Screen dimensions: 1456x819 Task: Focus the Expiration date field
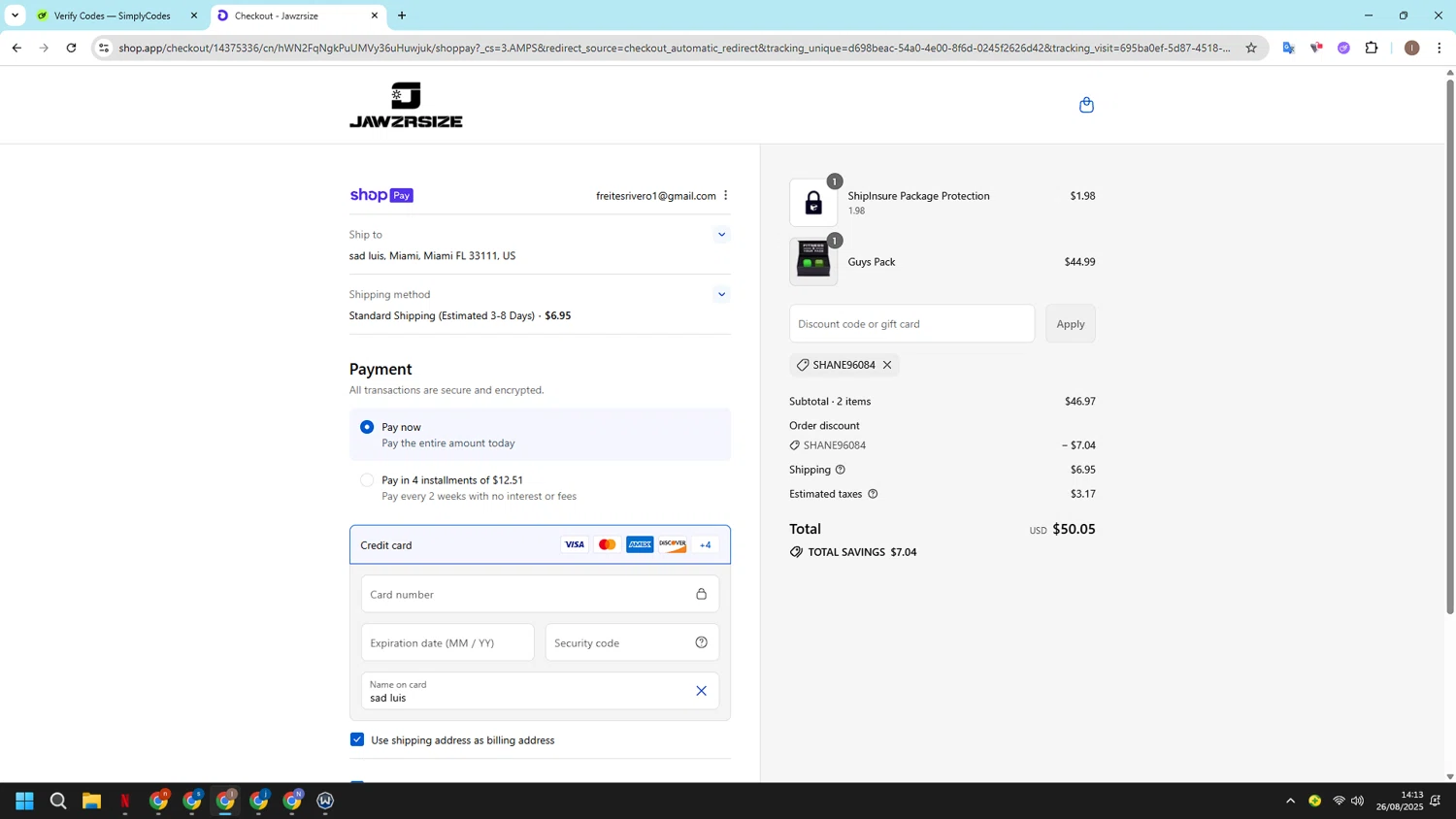[447, 642]
